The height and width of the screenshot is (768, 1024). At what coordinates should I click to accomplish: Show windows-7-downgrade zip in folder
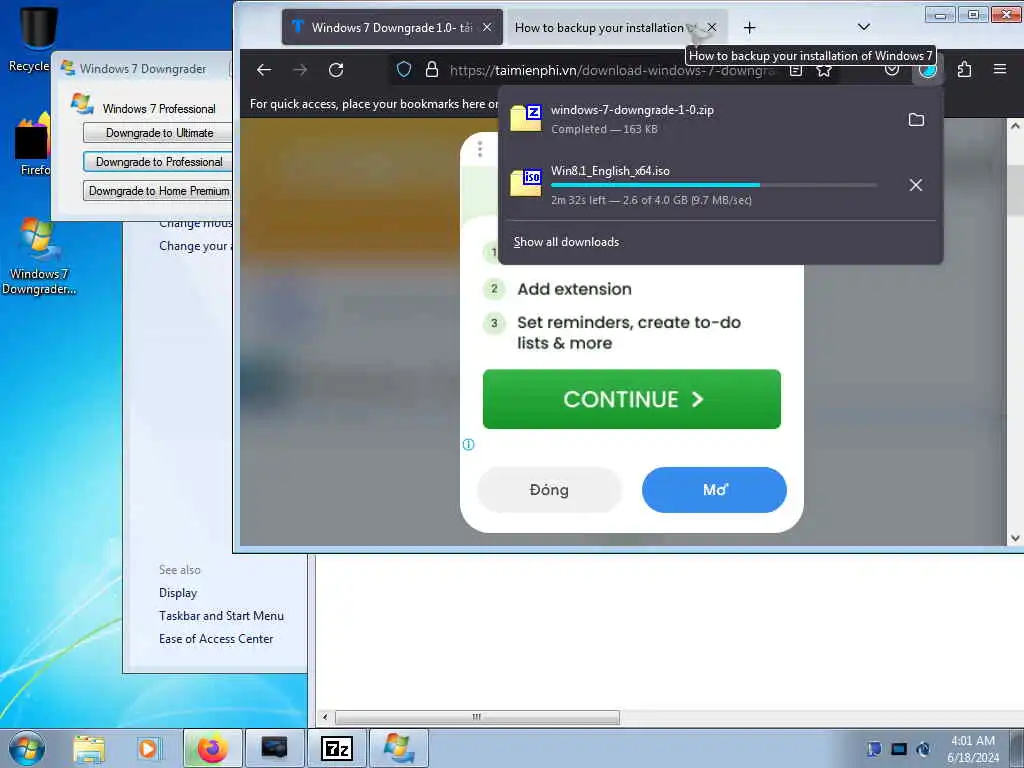[x=916, y=120]
